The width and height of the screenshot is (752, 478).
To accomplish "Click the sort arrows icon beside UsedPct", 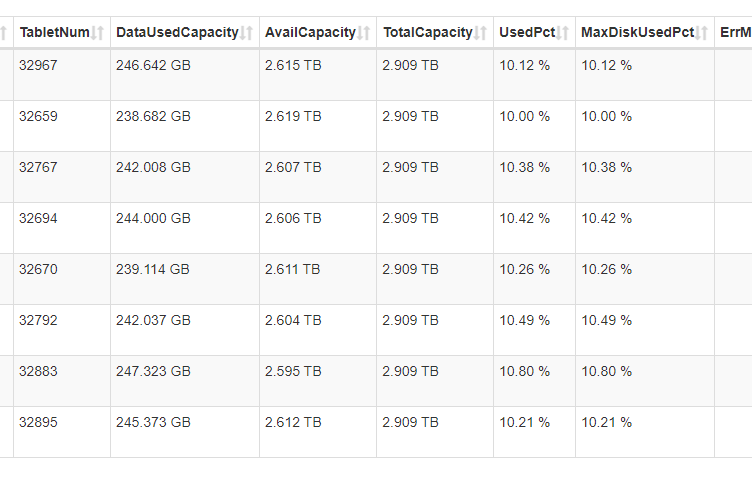I will click(x=564, y=33).
